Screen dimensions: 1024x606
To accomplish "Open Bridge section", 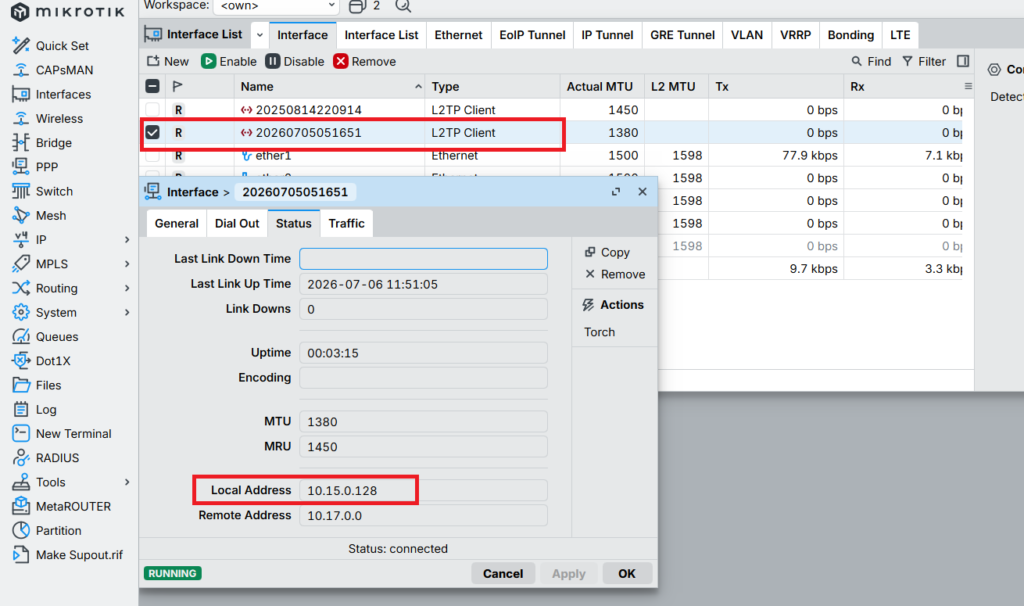I will tap(42, 142).
